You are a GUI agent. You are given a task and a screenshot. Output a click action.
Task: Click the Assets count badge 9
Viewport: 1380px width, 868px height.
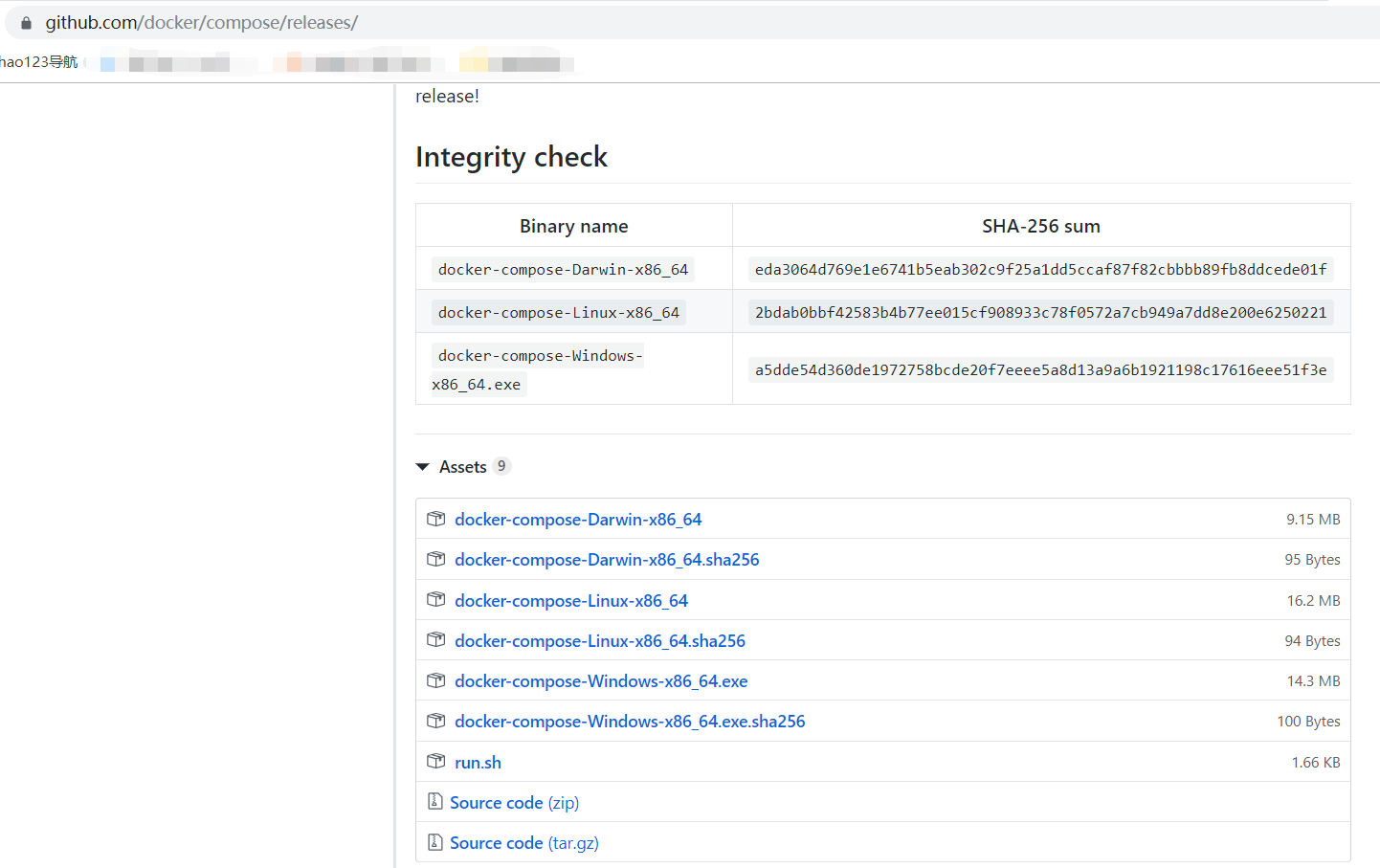[501, 466]
